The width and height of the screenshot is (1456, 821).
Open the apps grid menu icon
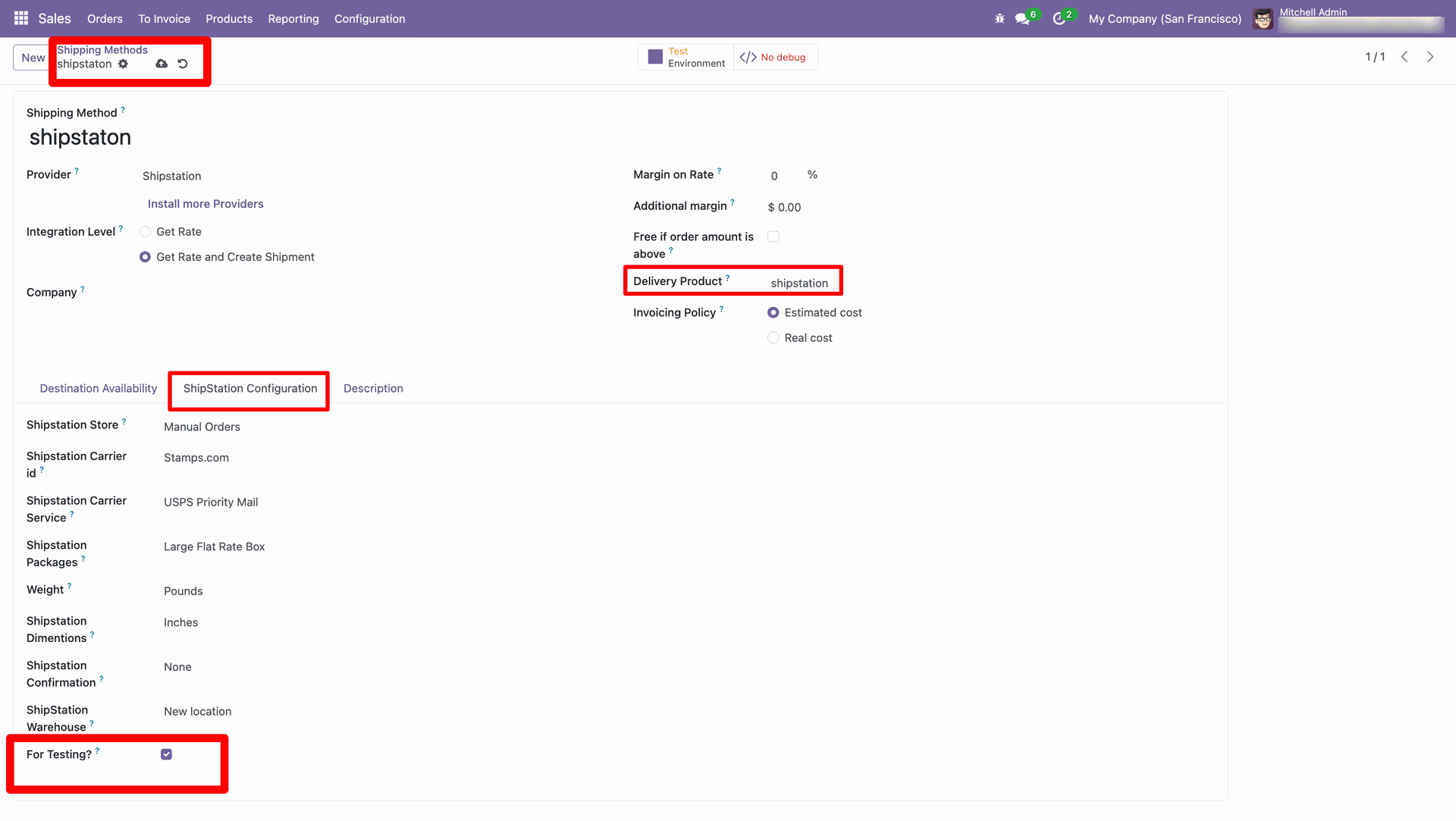tap(21, 18)
